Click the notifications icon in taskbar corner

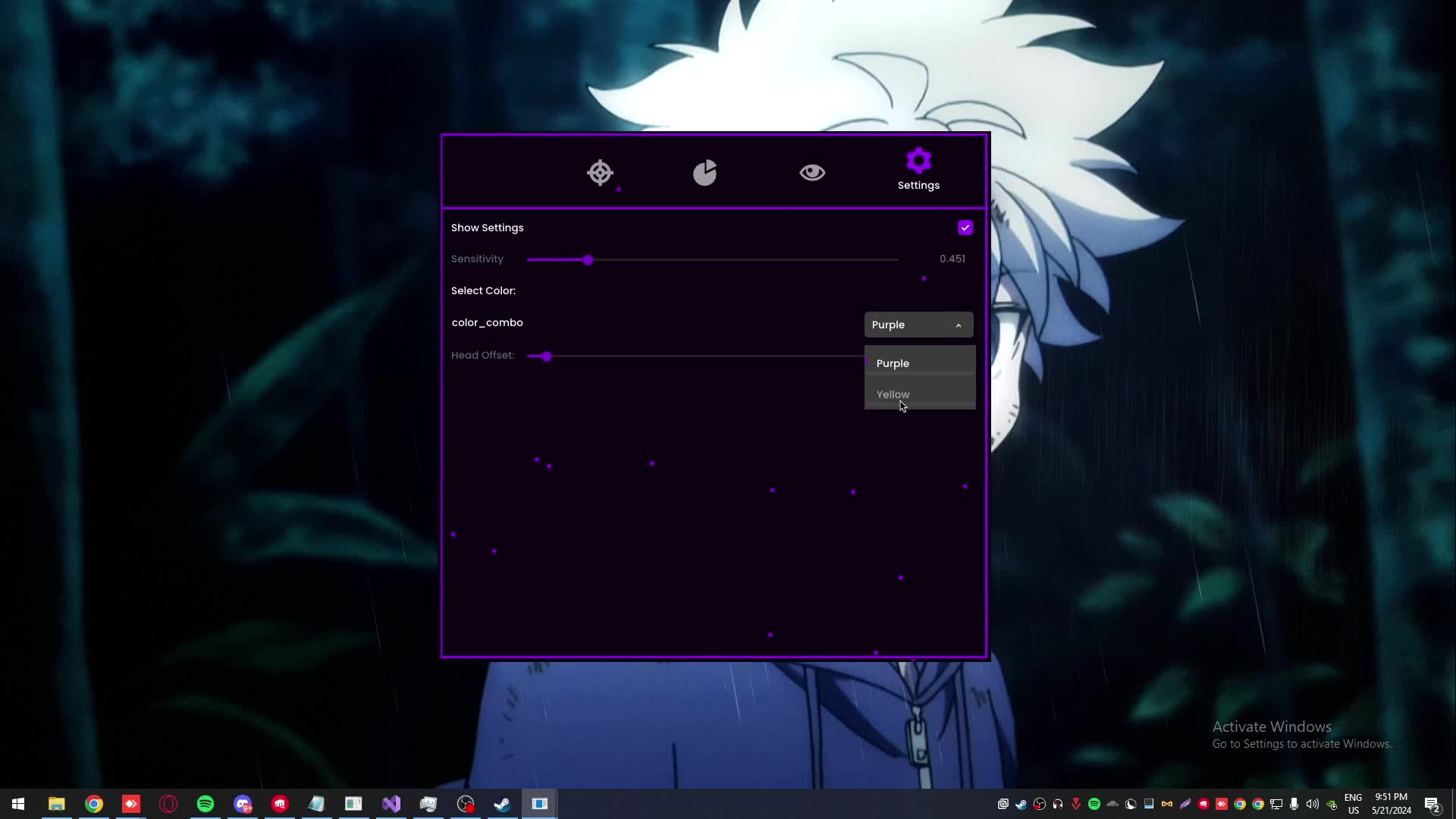(1431, 805)
